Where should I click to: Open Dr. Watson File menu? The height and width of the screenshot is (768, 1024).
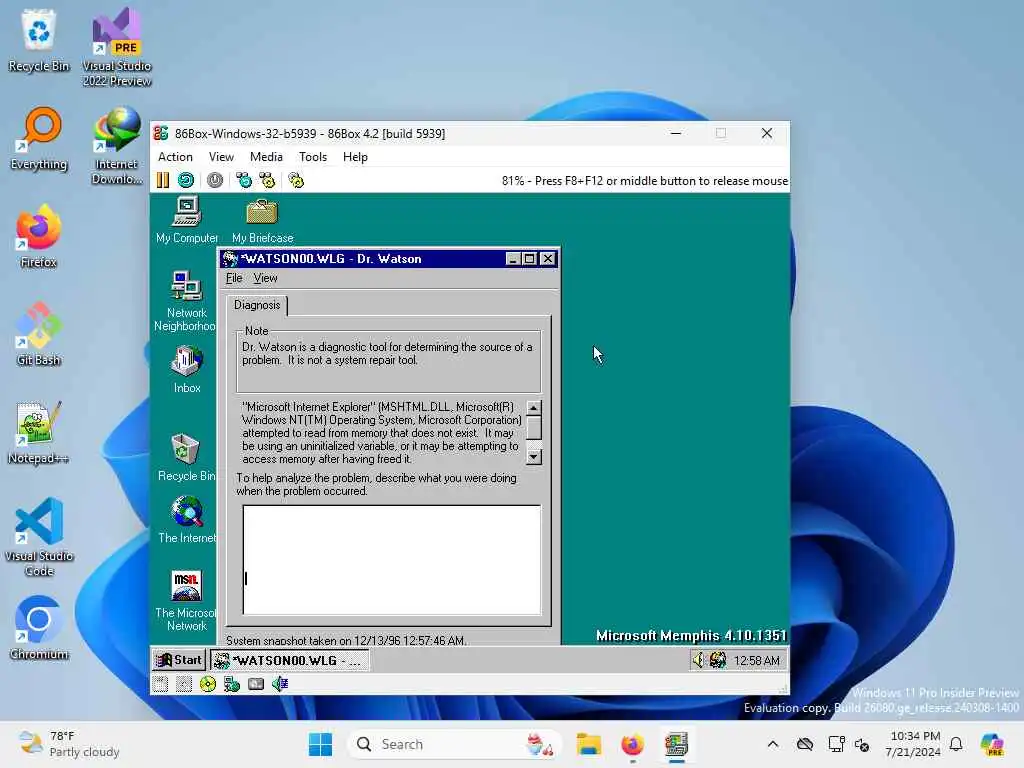tap(234, 278)
